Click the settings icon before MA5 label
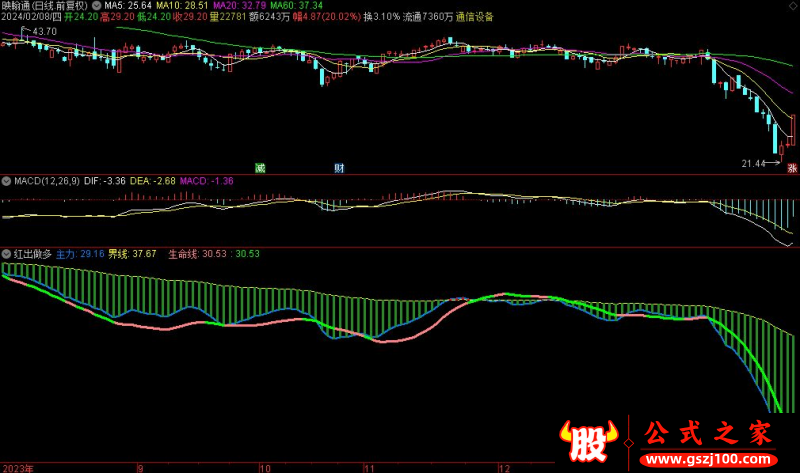The image size is (800, 473). click(96, 5)
